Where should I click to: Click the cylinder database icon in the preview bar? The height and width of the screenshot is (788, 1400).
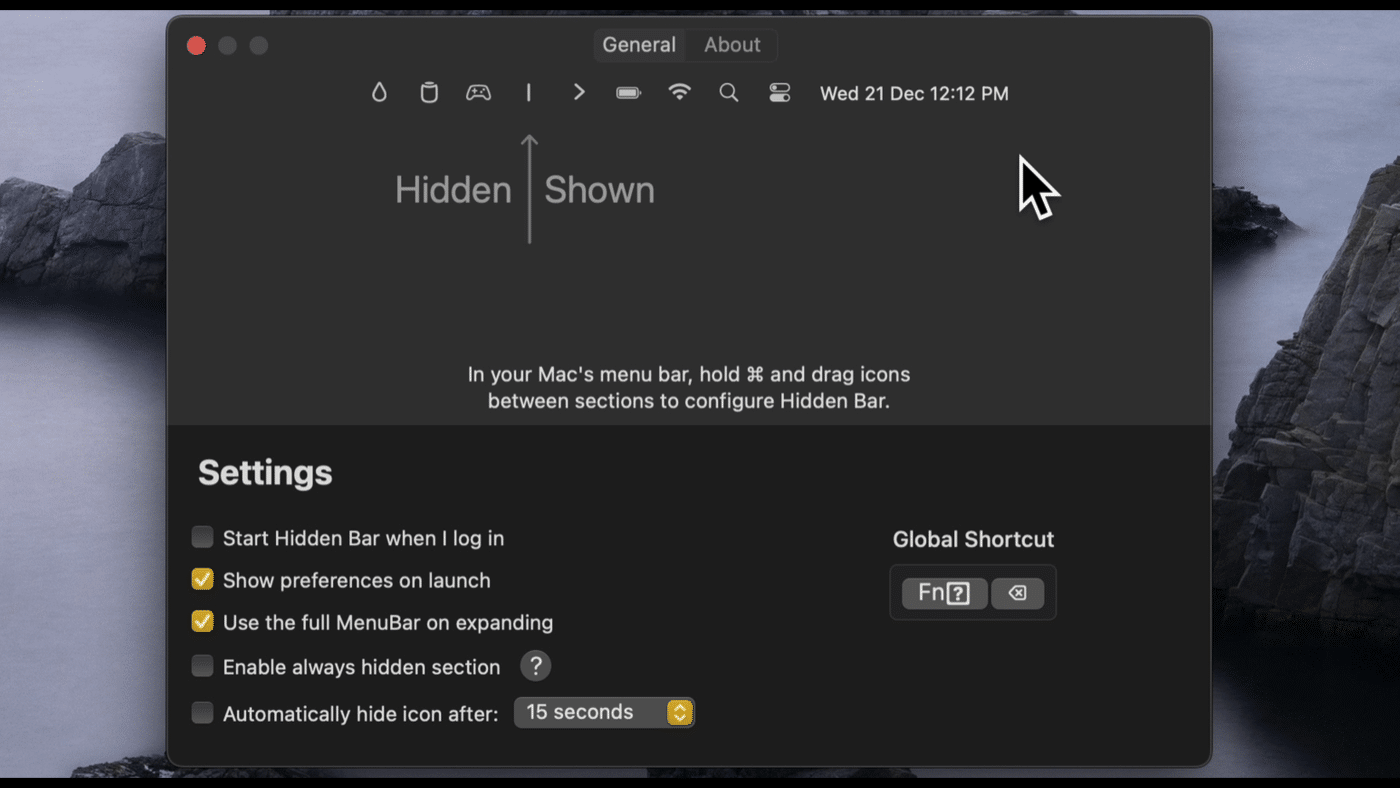click(x=429, y=93)
